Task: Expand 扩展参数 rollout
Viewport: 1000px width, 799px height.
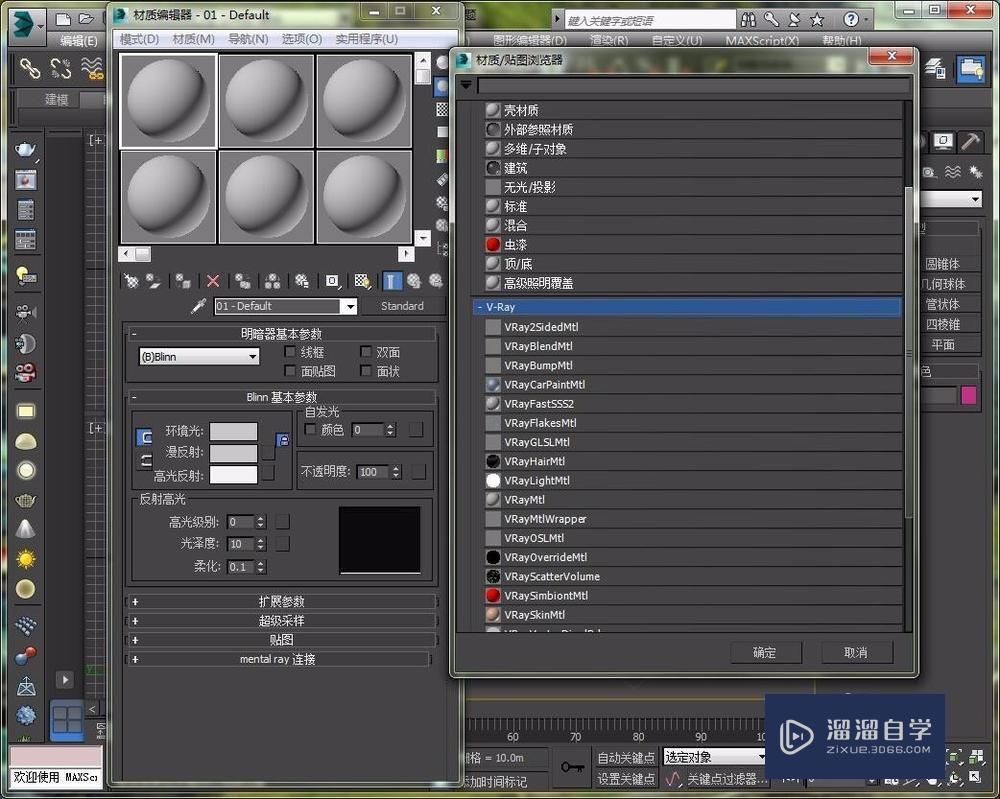Action: point(281,601)
